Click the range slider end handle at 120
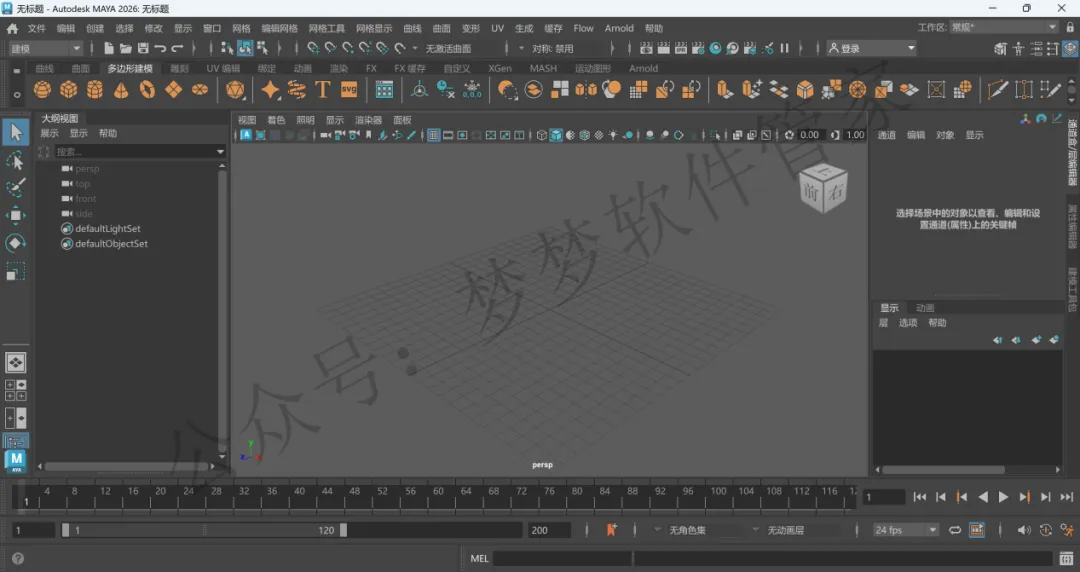This screenshot has height=572, width=1080. tap(343, 530)
